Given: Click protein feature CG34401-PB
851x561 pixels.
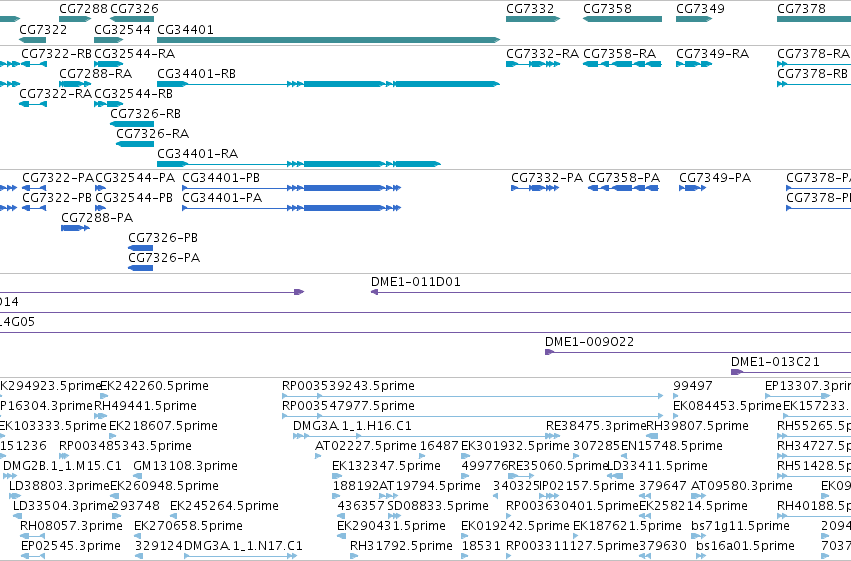Looking at the screenshot, I should tap(291, 188).
